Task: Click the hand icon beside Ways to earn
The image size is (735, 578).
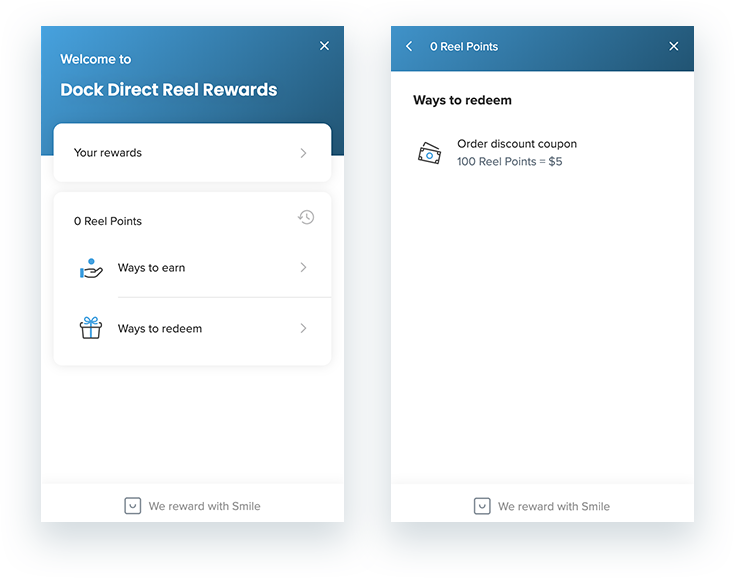Action: [91, 268]
